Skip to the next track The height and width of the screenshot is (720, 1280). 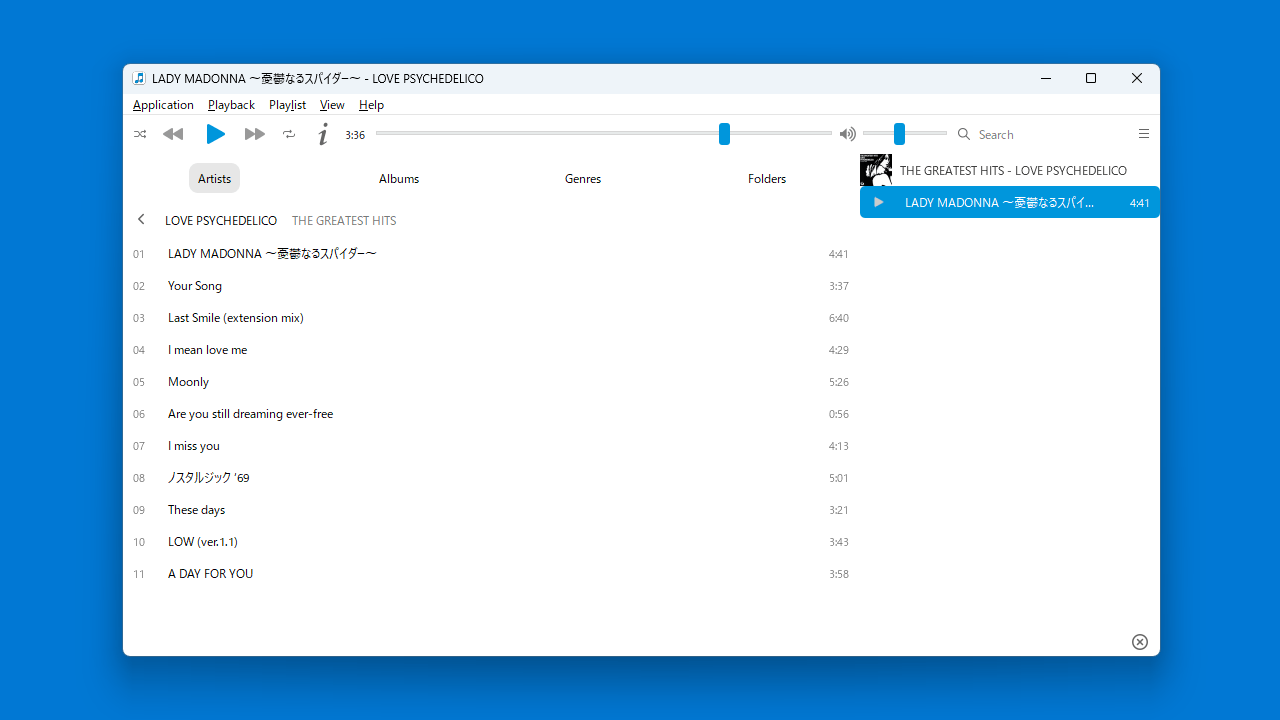(255, 134)
